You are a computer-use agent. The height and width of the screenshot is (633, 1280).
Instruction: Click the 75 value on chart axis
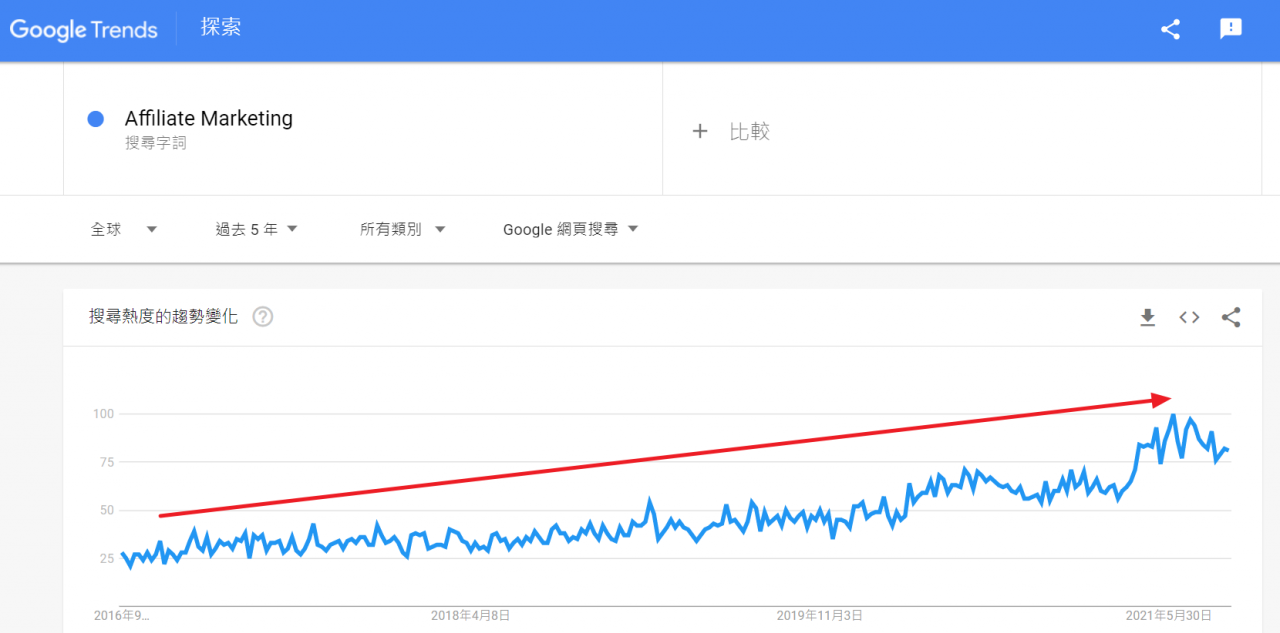point(108,462)
